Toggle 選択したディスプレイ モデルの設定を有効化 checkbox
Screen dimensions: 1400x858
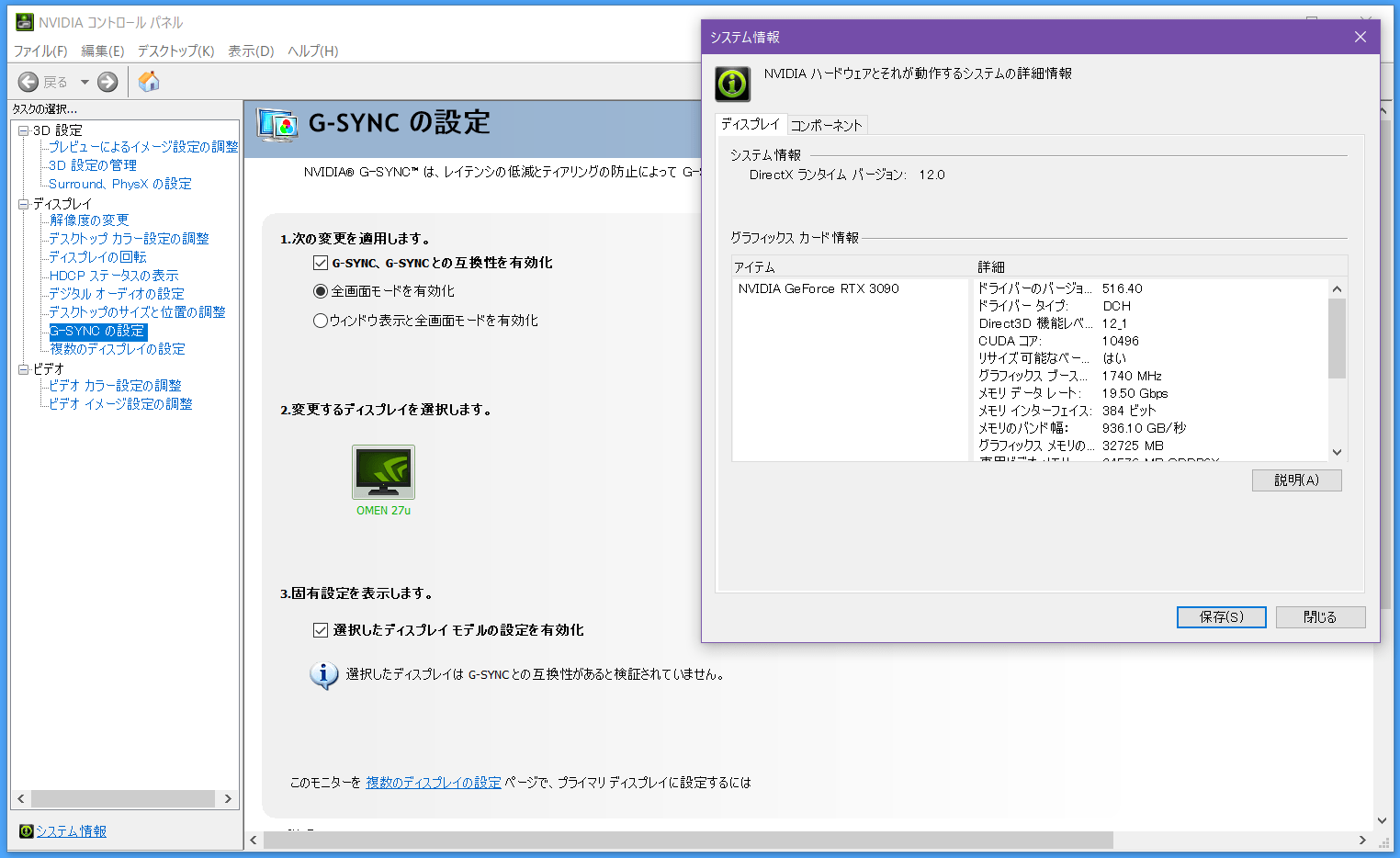click(x=321, y=630)
